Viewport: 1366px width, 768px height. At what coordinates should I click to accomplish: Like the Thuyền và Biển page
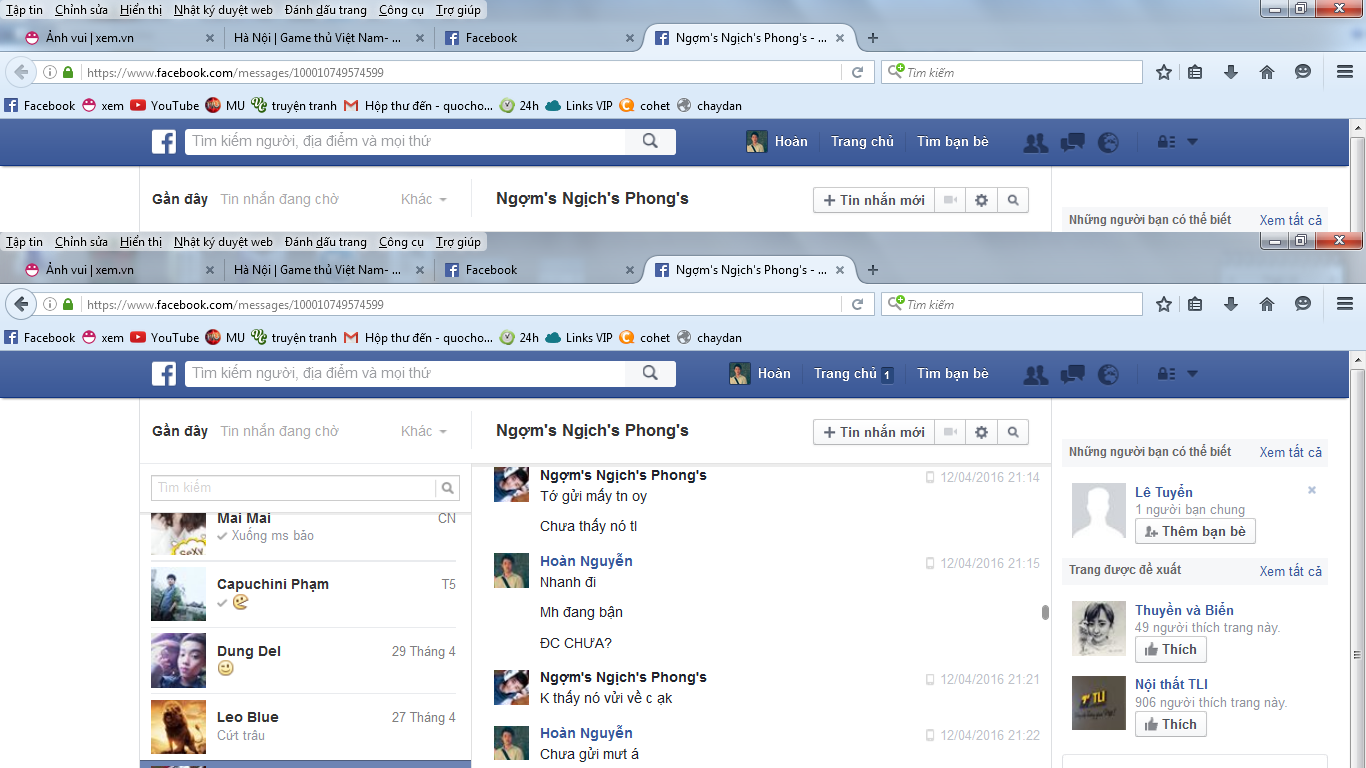click(1171, 650)
